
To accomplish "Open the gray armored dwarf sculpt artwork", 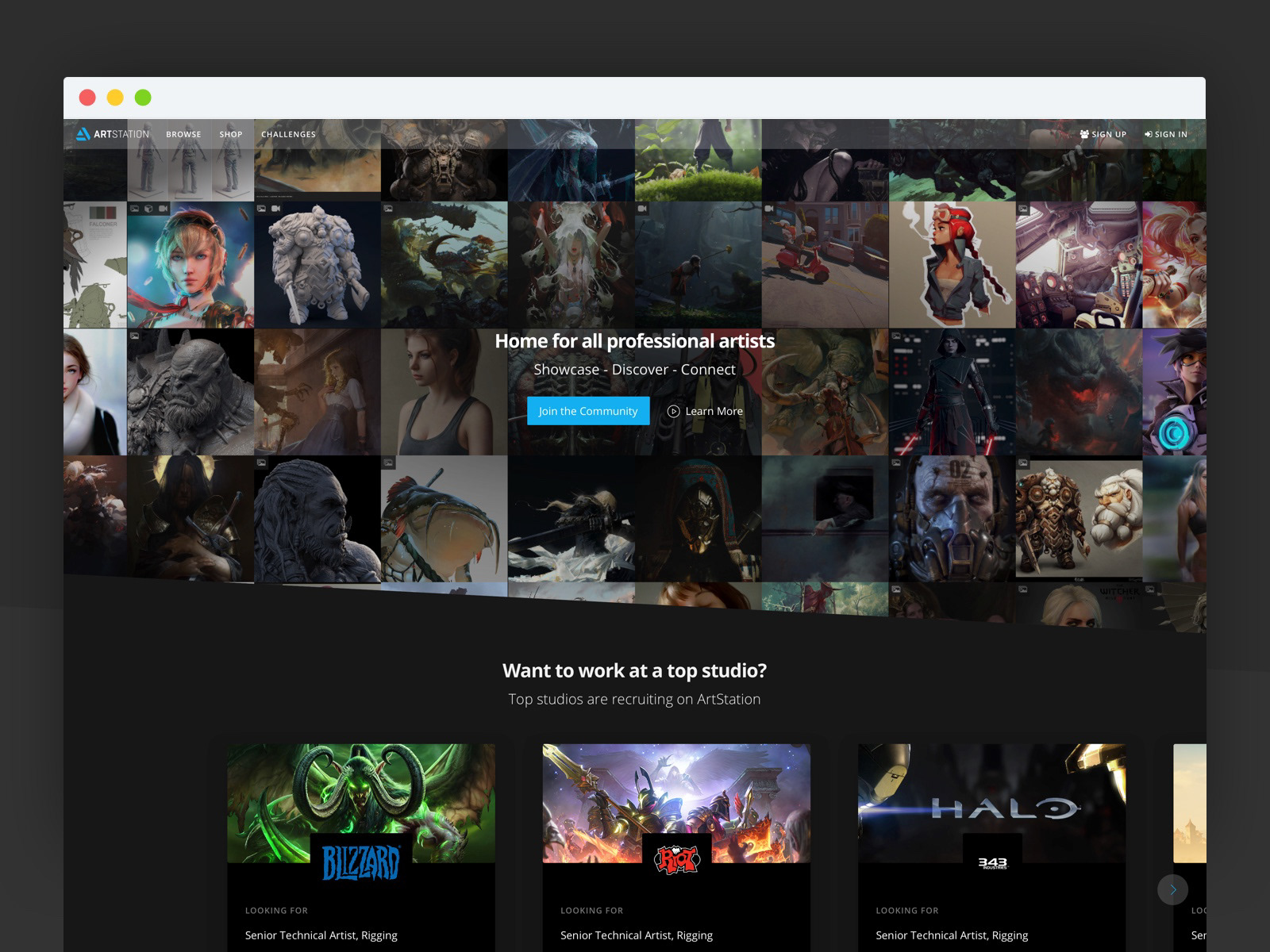I will coord(317,265).
